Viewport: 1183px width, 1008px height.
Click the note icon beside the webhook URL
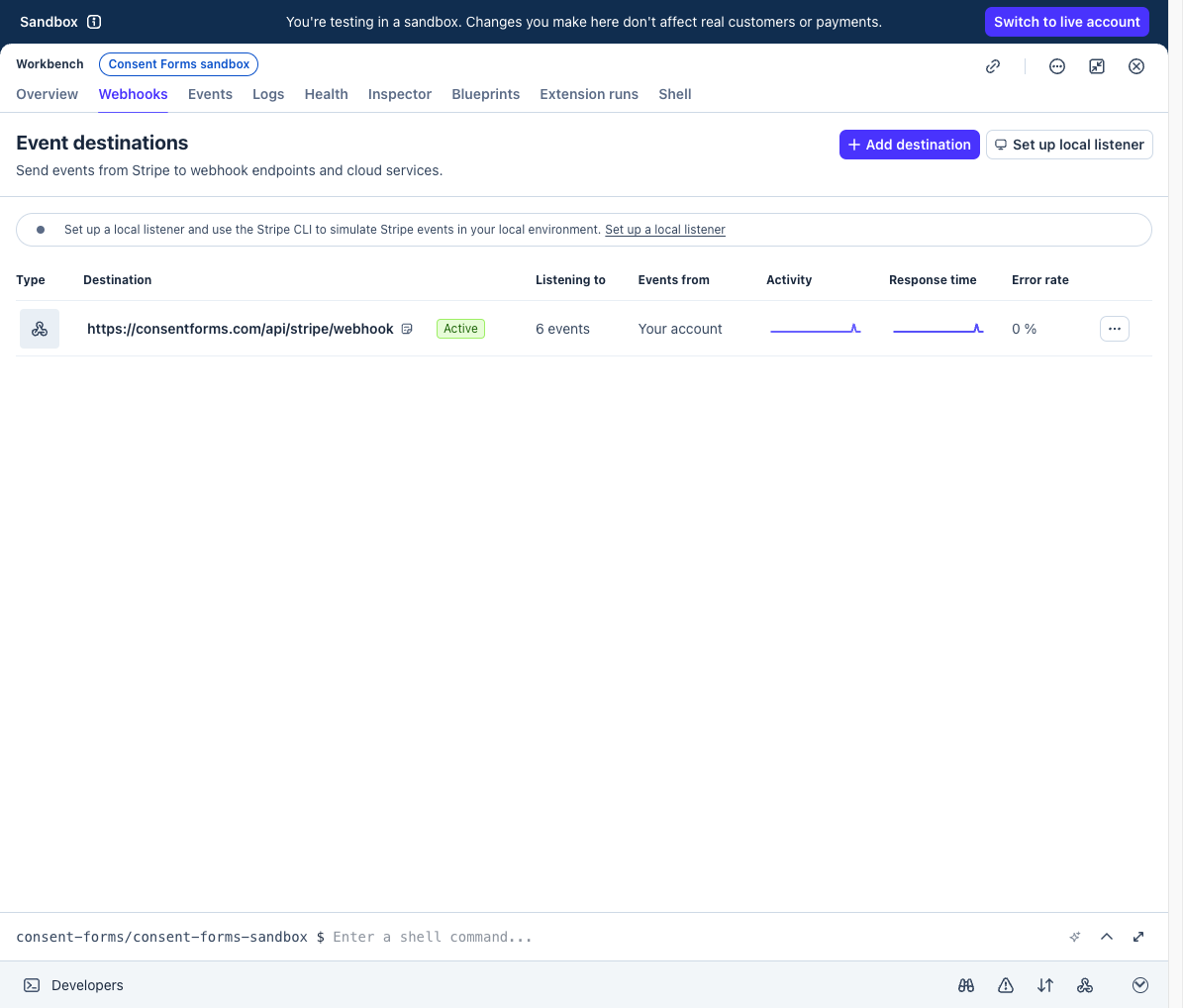click(x=407, y=329)
